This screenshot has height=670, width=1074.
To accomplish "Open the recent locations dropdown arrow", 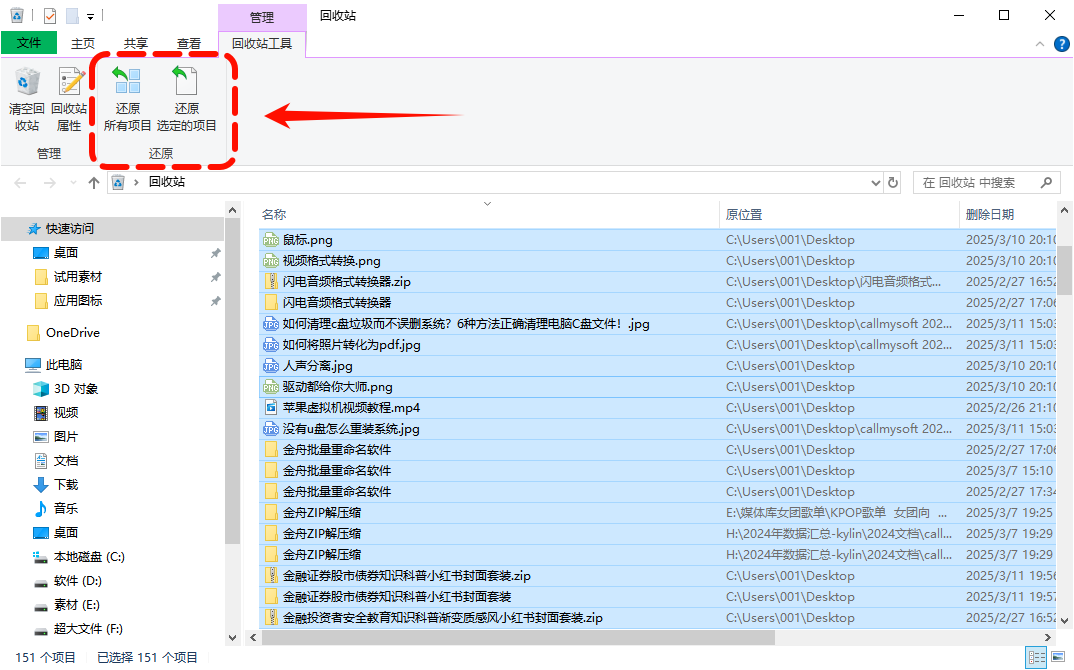I will tap(73, 183).
